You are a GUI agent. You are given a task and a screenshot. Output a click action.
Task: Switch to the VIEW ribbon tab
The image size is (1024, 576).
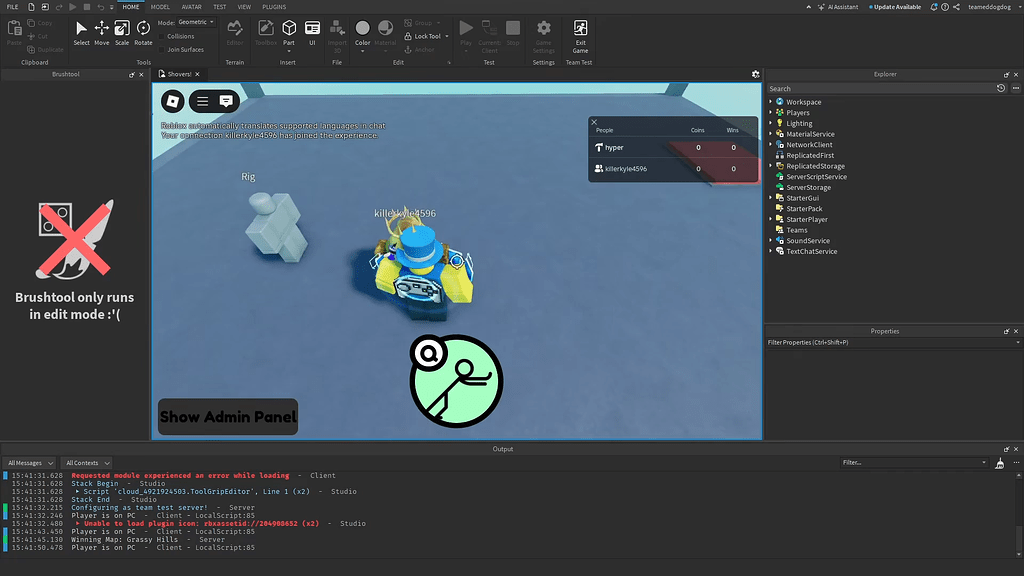[x=244, y=7]
